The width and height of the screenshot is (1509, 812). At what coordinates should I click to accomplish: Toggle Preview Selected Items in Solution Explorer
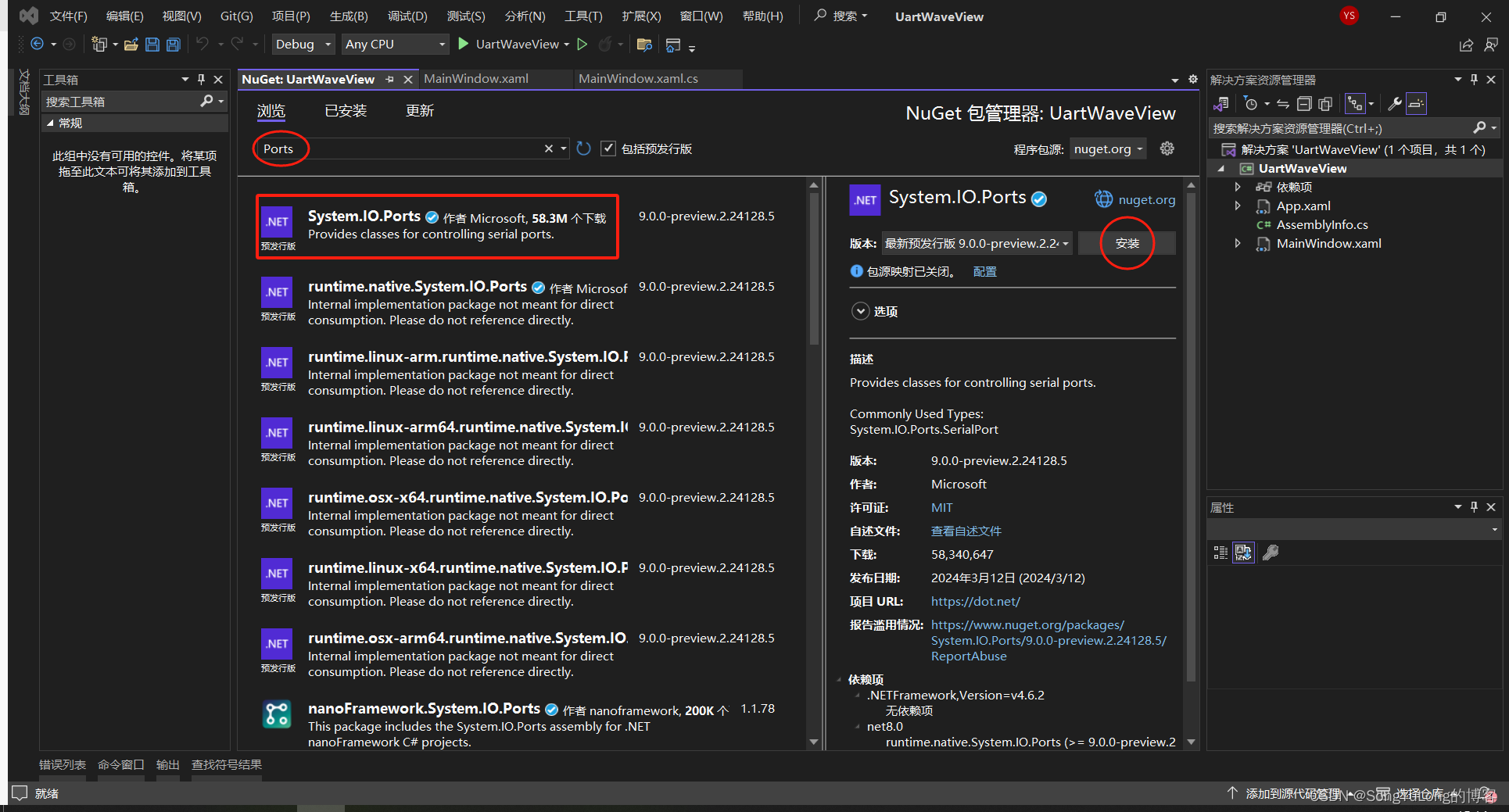(1417, 104)
